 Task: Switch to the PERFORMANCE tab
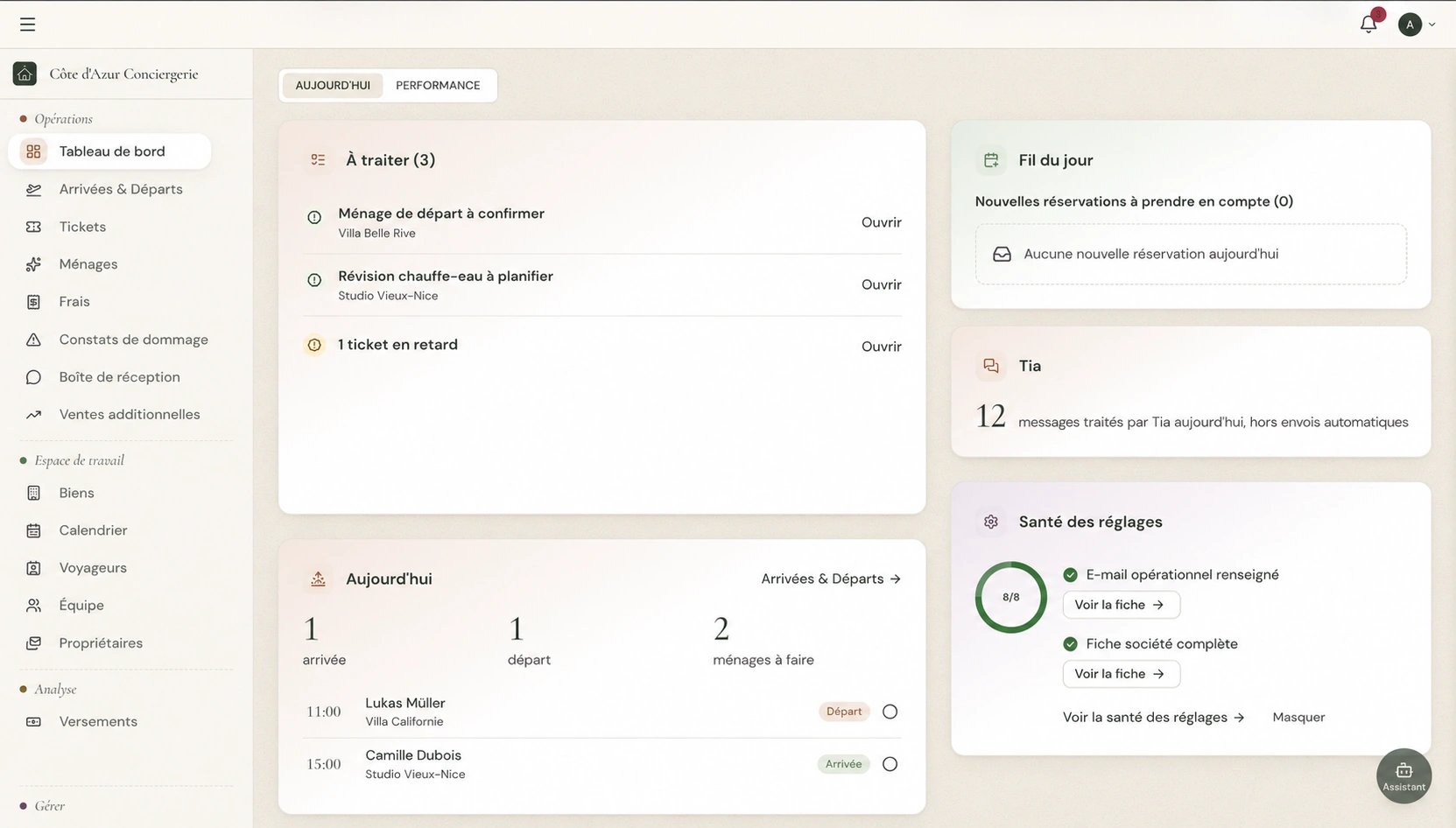(x=438, y=86)
